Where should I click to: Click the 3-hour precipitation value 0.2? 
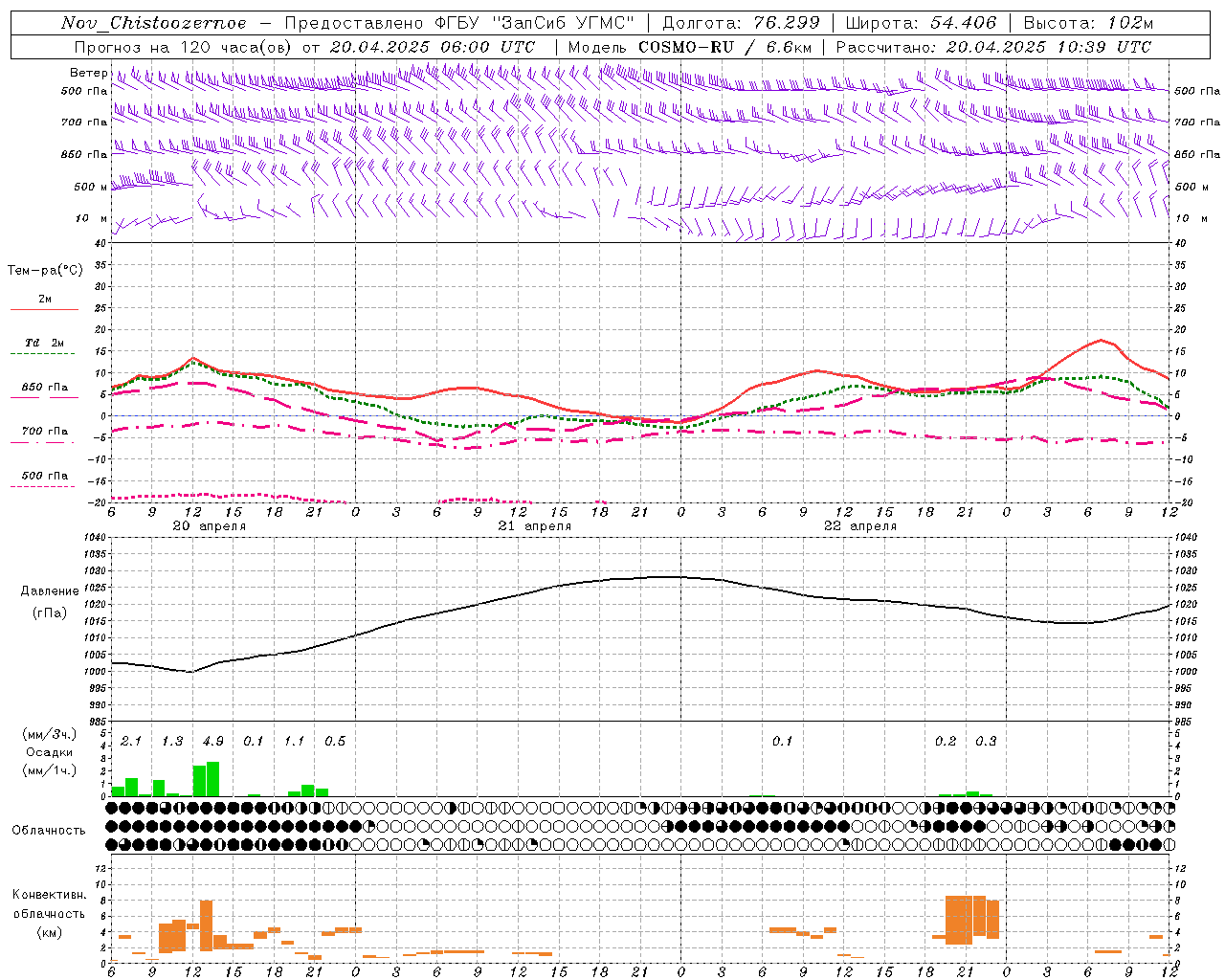coord(946,742)
